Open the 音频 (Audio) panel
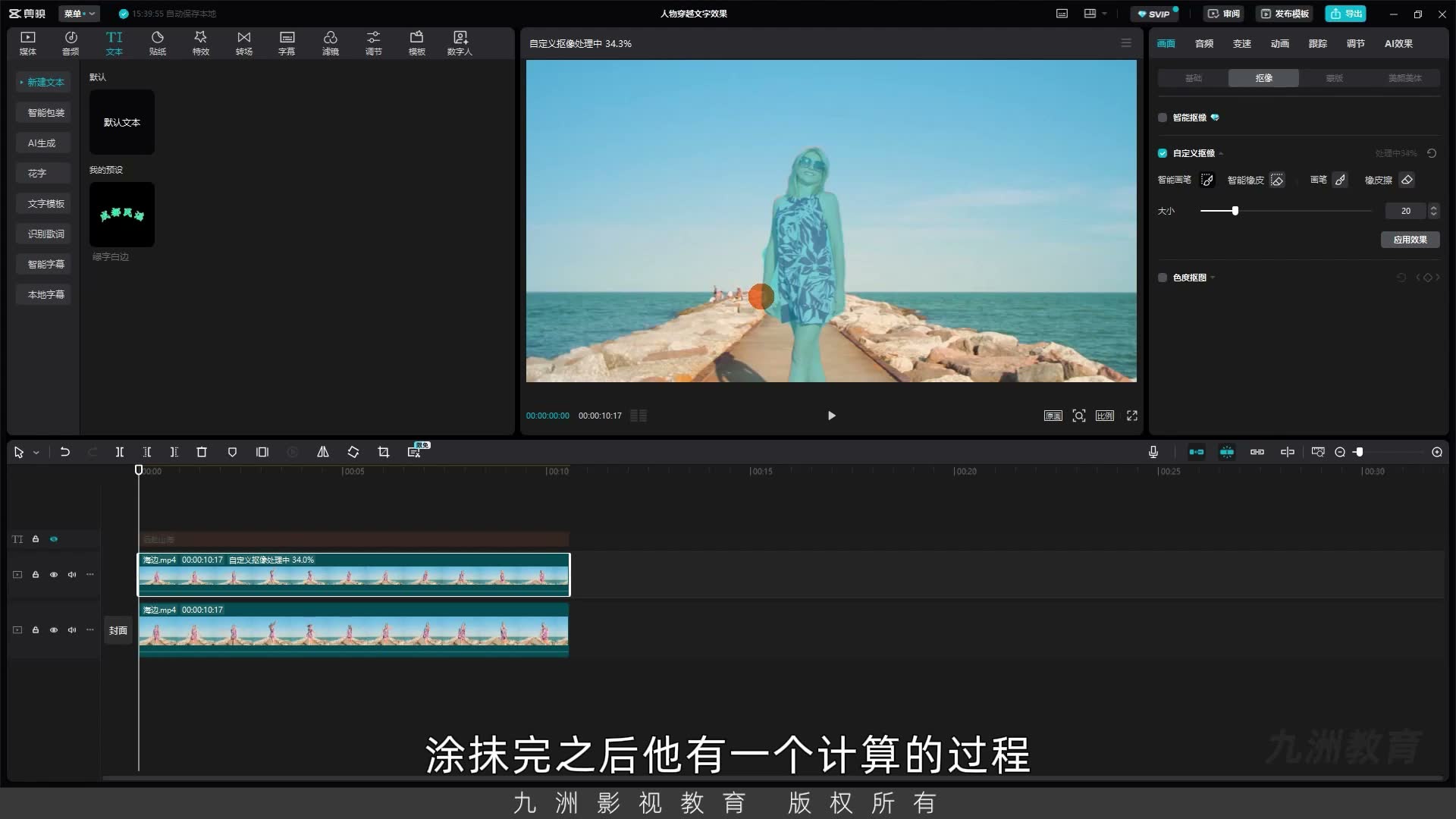This screenshot has height=819, width=1456. pos(71,43)
